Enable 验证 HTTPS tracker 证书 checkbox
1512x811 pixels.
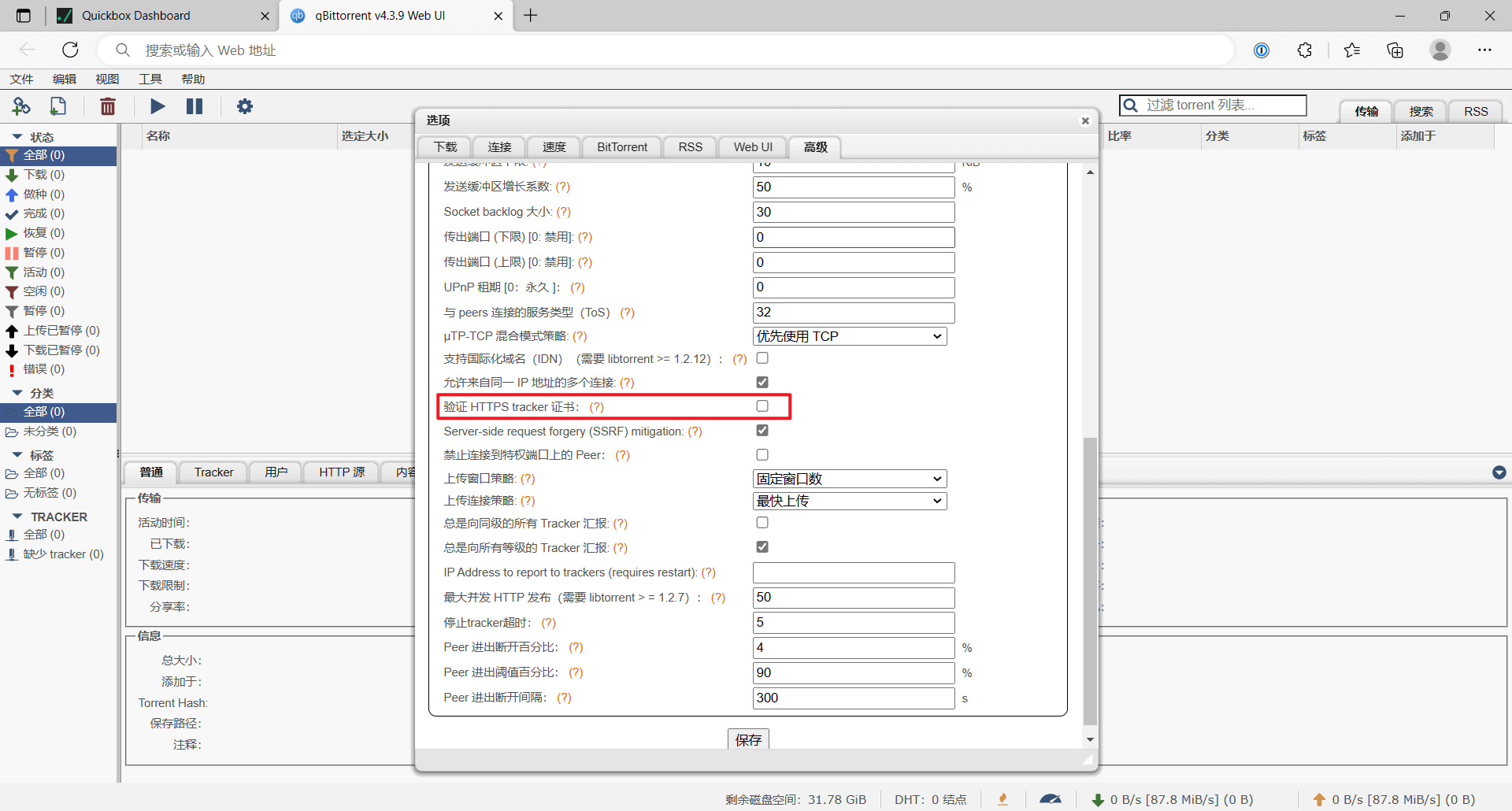(762, 406)
